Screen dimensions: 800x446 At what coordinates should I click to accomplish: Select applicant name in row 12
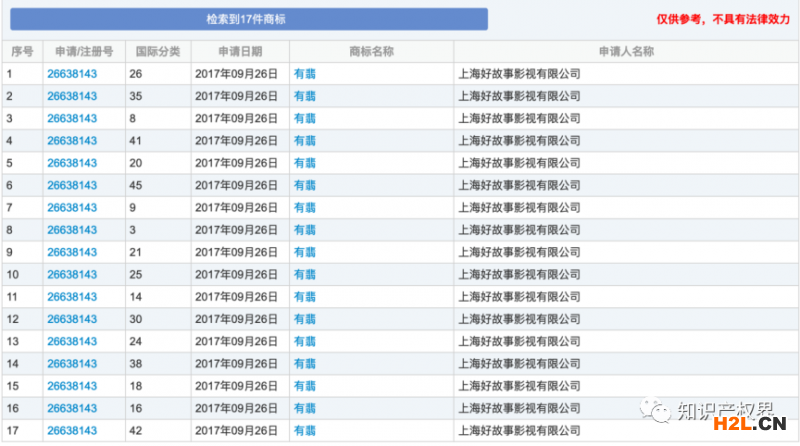(x=519, y=319)
